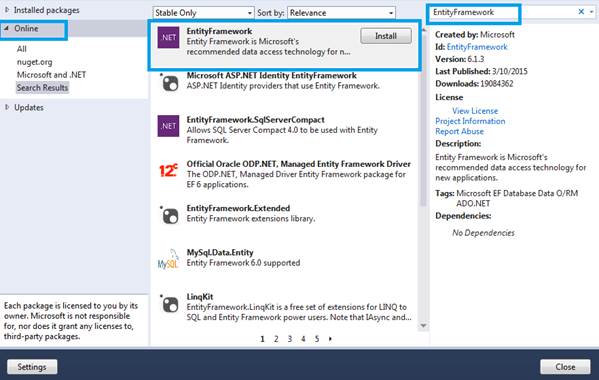Click the Microsoft ASP.NET Identity EntityFramework package icon
The image size is (599, 380).
tap(170, 82)
